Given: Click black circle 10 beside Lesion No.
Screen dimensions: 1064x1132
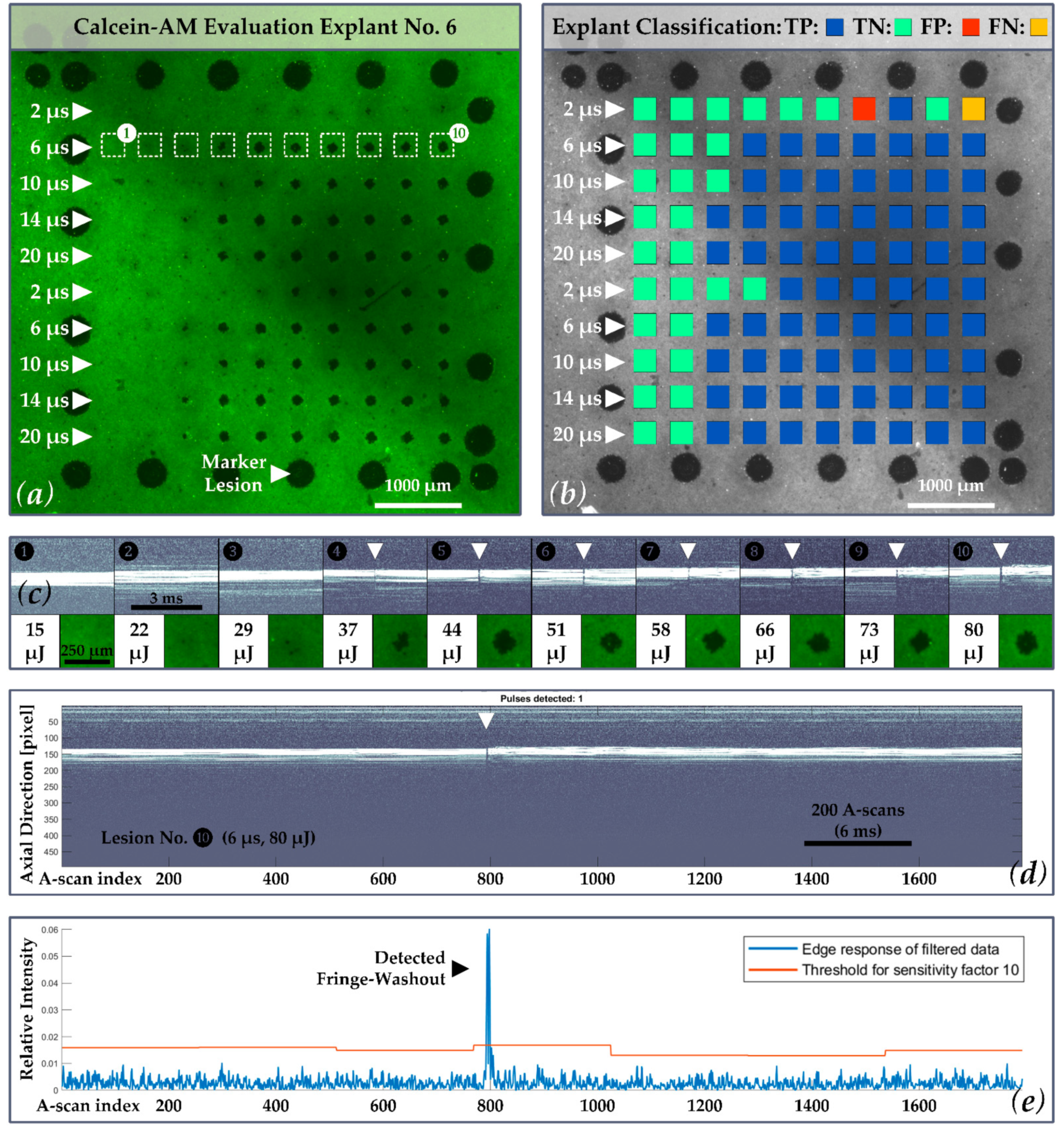Looking at the screenshot, I should pyautogui.click(x=203, y=838).
